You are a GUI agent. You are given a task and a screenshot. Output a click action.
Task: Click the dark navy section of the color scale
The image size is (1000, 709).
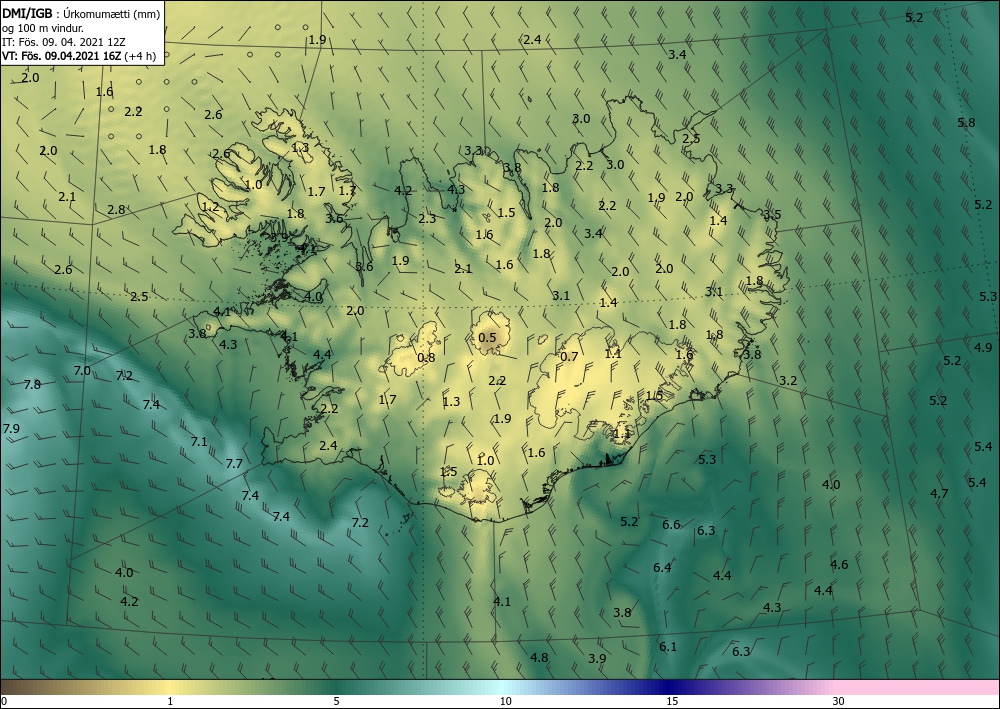(x=666, y=687)
